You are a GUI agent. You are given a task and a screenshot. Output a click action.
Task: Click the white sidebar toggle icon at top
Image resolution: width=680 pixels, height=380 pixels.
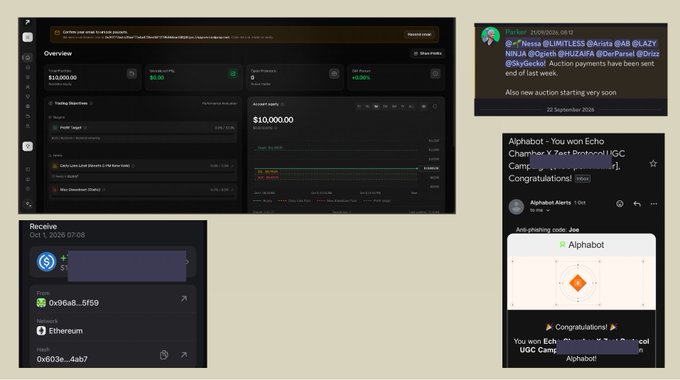pos(27,37)
